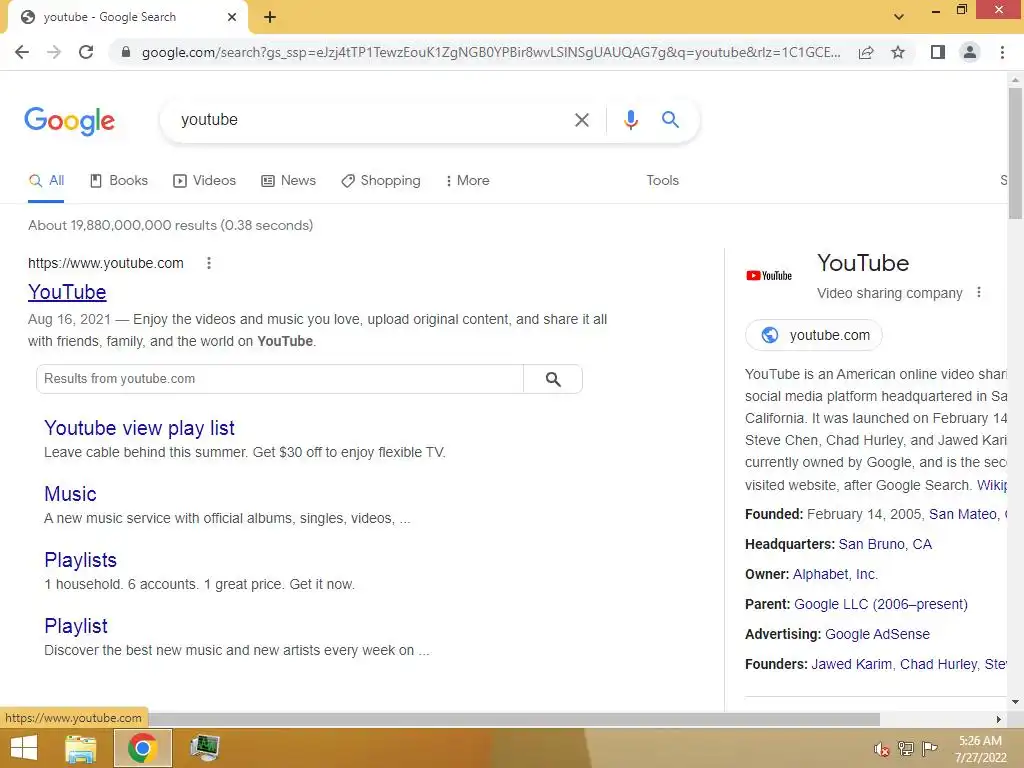Expand the More search filters menu

coord(468,181)
